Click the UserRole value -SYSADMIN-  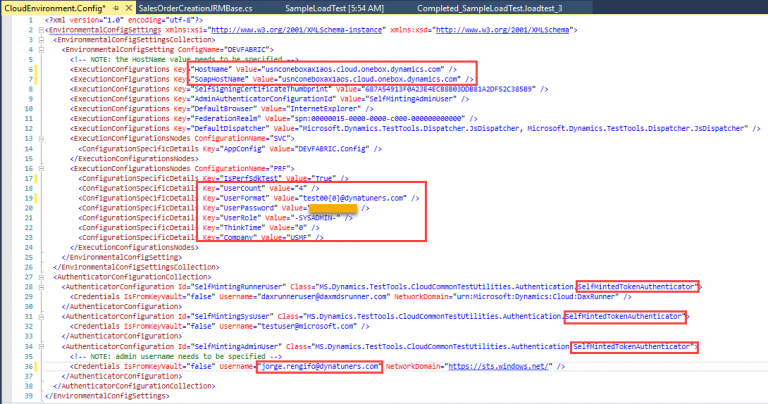pos(316,218)
